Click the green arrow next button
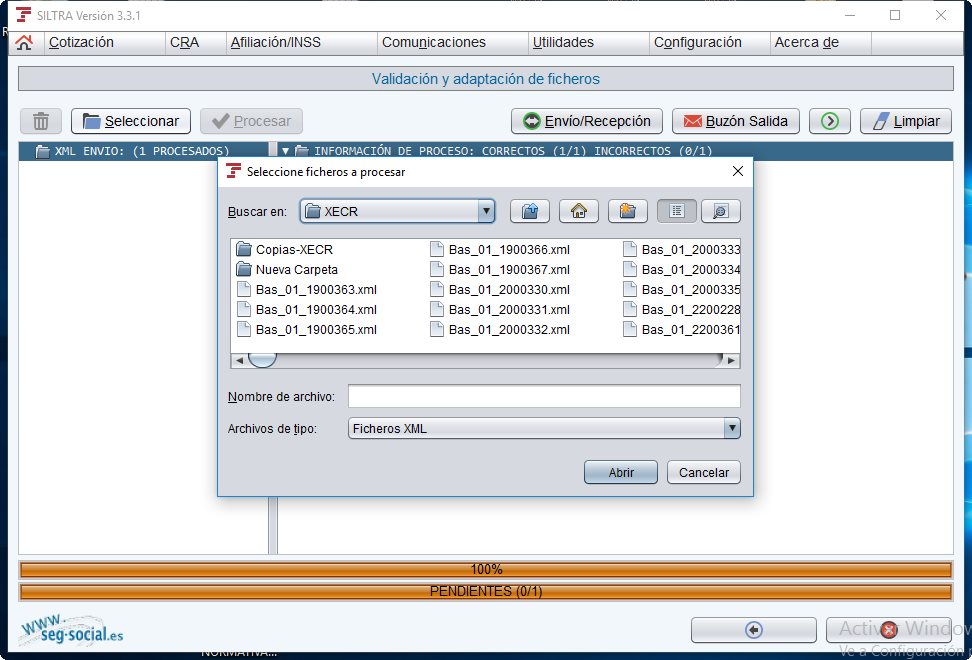Screen dimensions: 972x660 point(829,121)
